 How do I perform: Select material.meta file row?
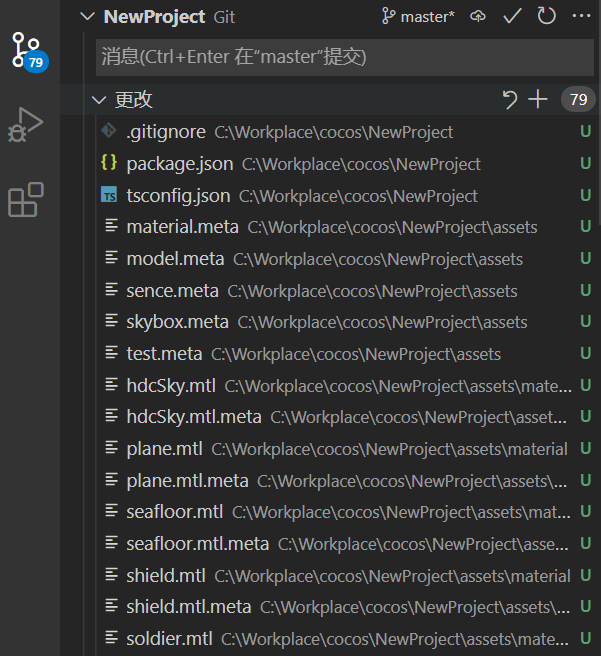click(x=347, y=227)
